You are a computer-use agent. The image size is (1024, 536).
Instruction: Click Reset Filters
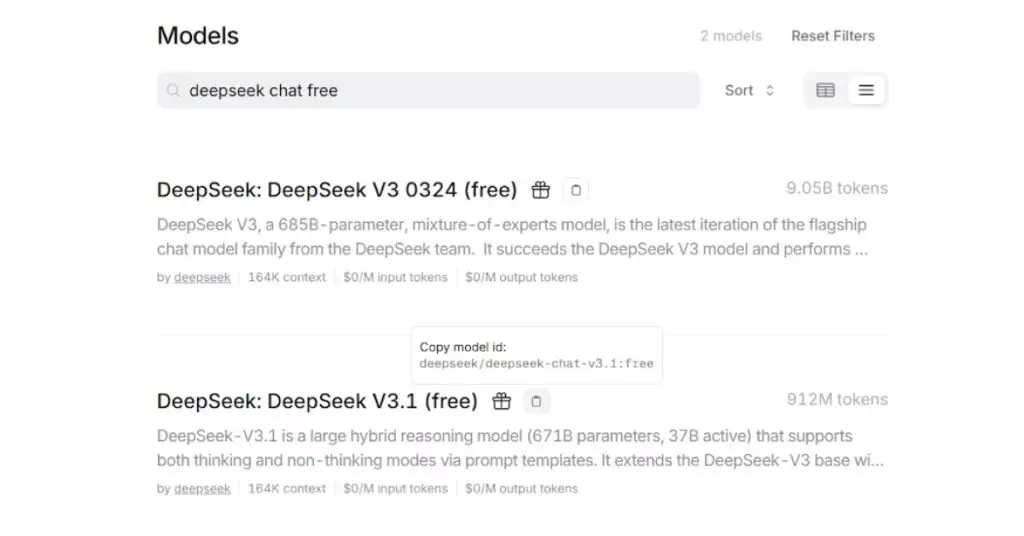[833, 36]
